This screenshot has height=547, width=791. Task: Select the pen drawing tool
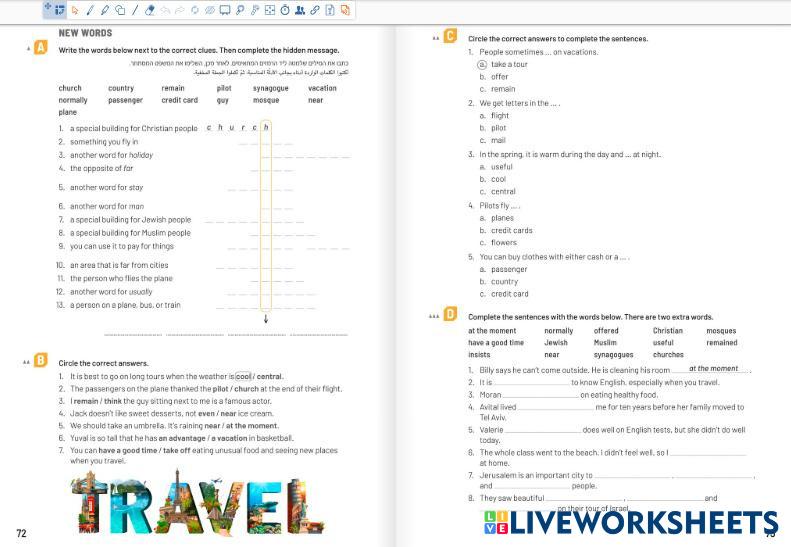[91, 10]
